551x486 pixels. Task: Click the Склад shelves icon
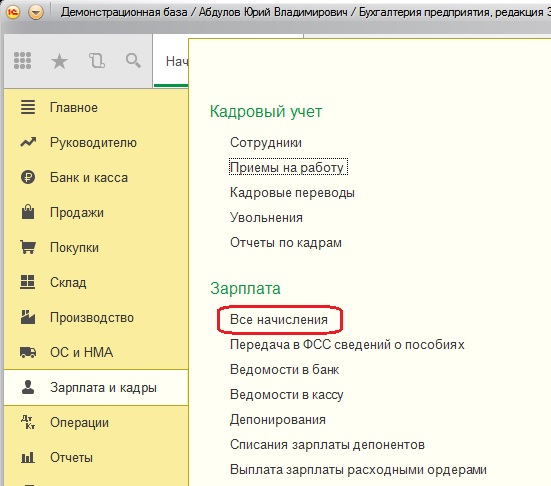[27, 282]
